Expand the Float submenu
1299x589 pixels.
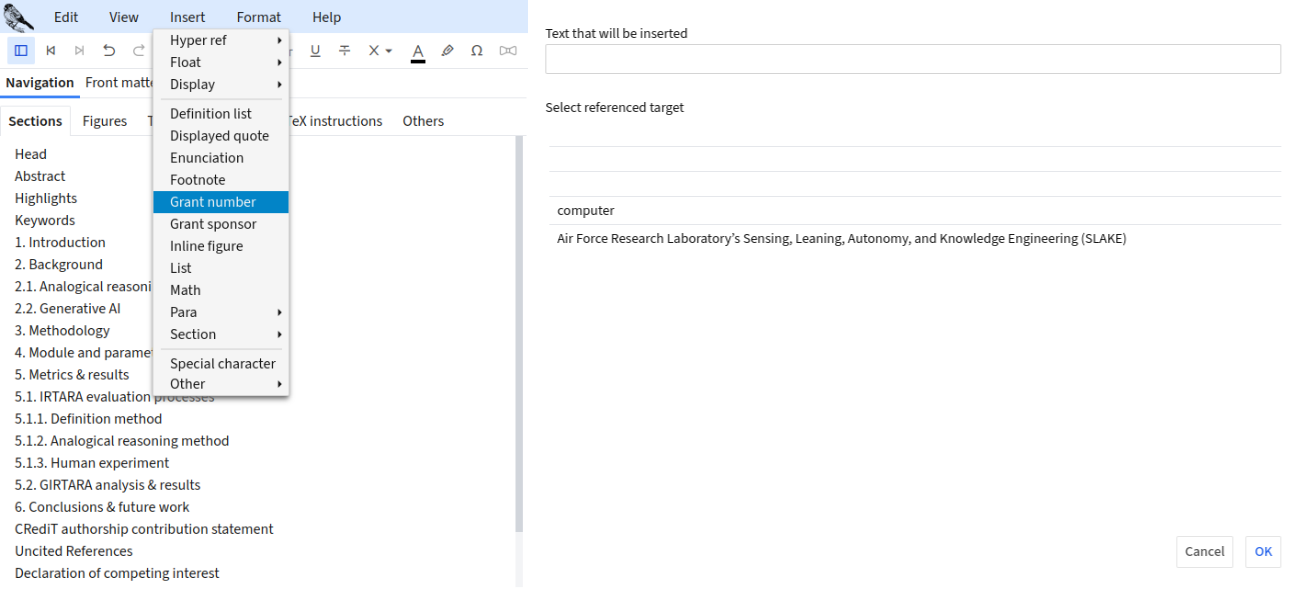pyautogui.click(x=221, y=62)
